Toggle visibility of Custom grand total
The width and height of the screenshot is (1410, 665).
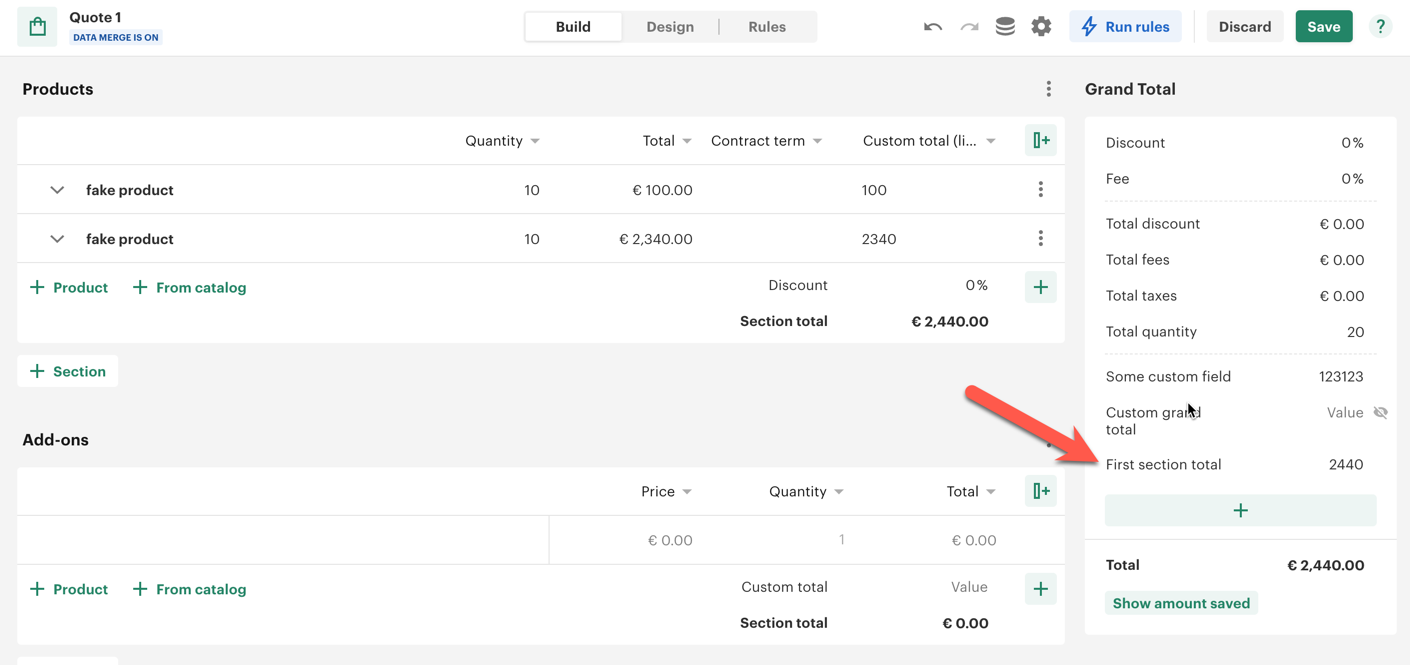1380,413
